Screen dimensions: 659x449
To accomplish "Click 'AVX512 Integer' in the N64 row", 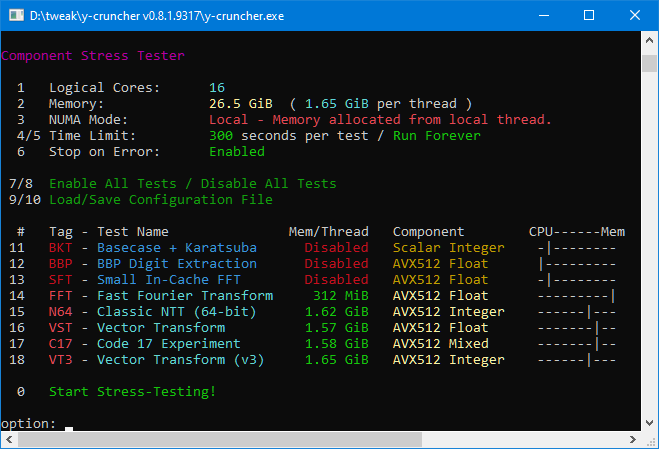I will 448,311.
